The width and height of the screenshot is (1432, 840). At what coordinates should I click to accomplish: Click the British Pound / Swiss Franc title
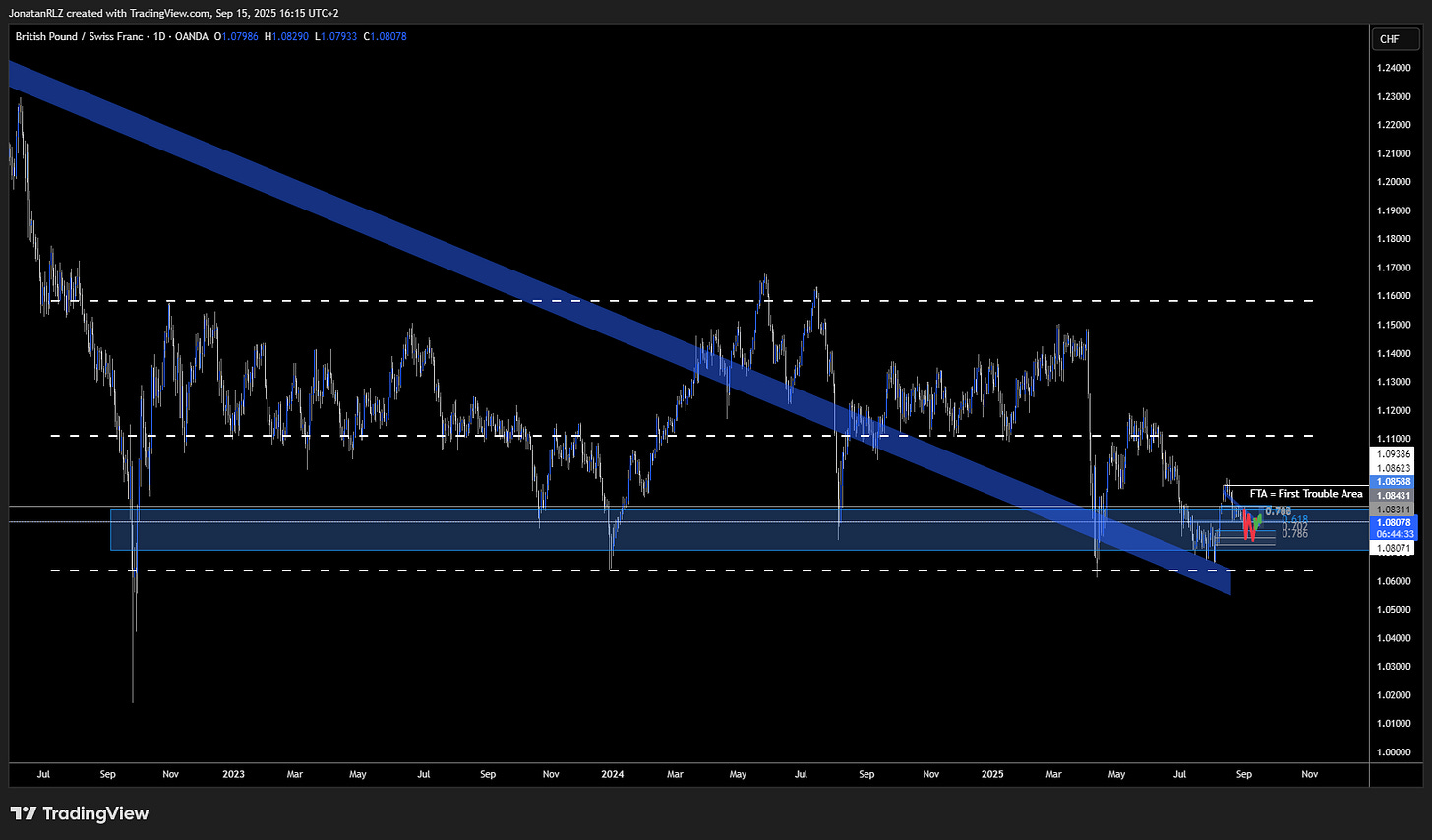tap(80, 36)
